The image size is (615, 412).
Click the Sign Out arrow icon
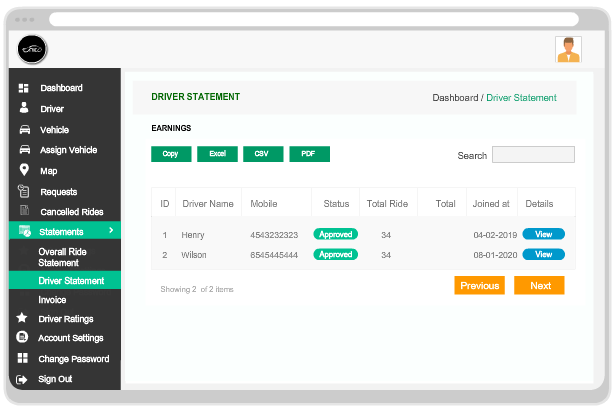click(22, 379)
